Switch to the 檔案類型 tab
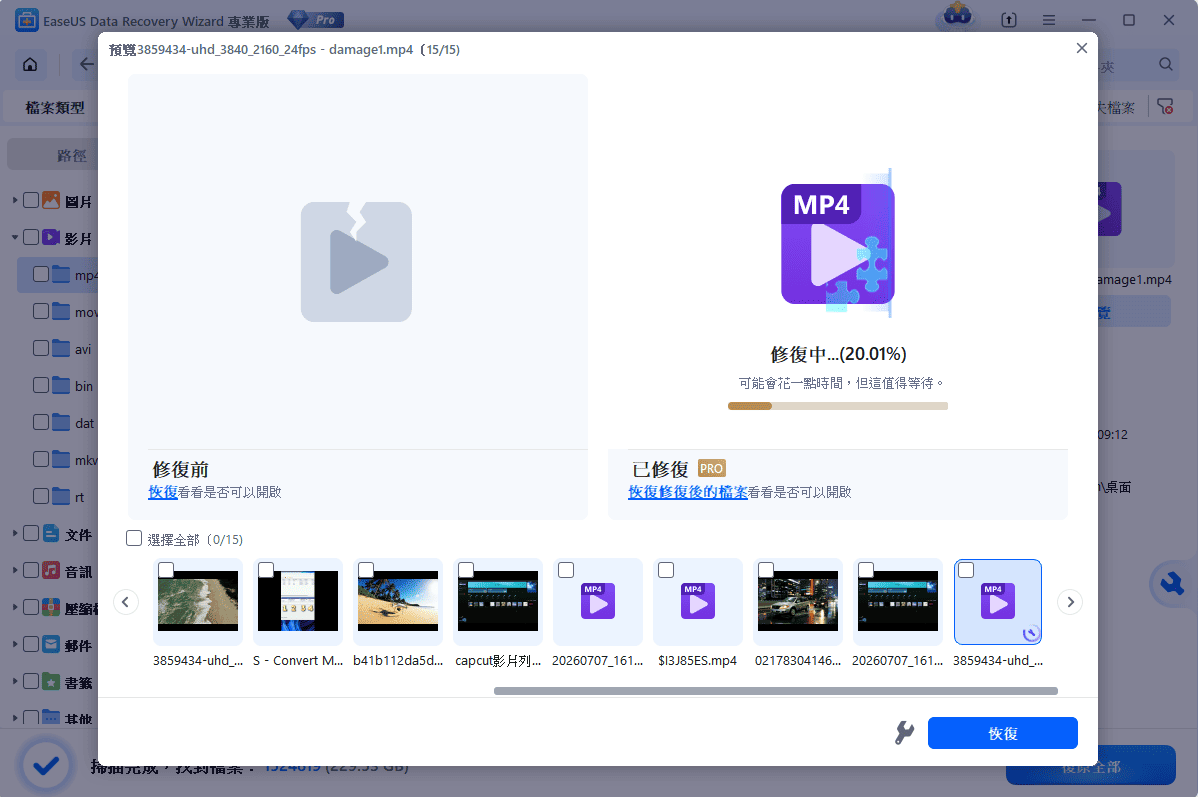 point(54,107)
